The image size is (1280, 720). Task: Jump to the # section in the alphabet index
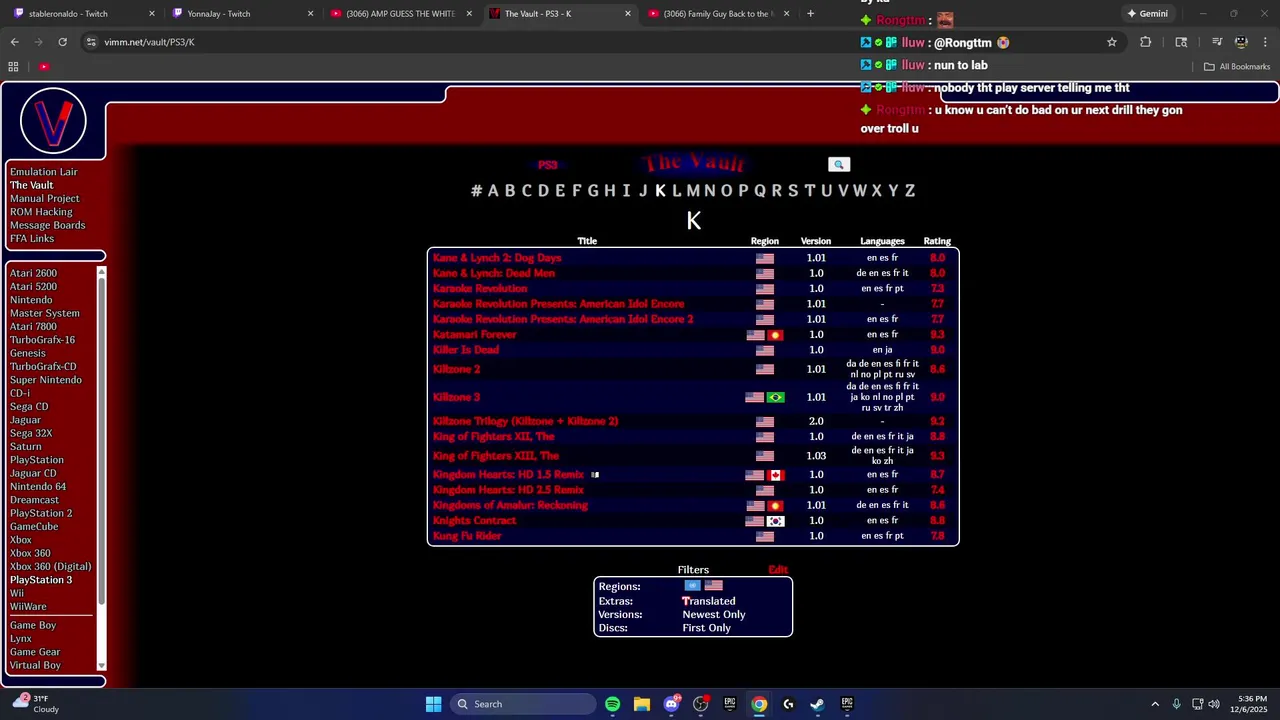pos(477,190)
